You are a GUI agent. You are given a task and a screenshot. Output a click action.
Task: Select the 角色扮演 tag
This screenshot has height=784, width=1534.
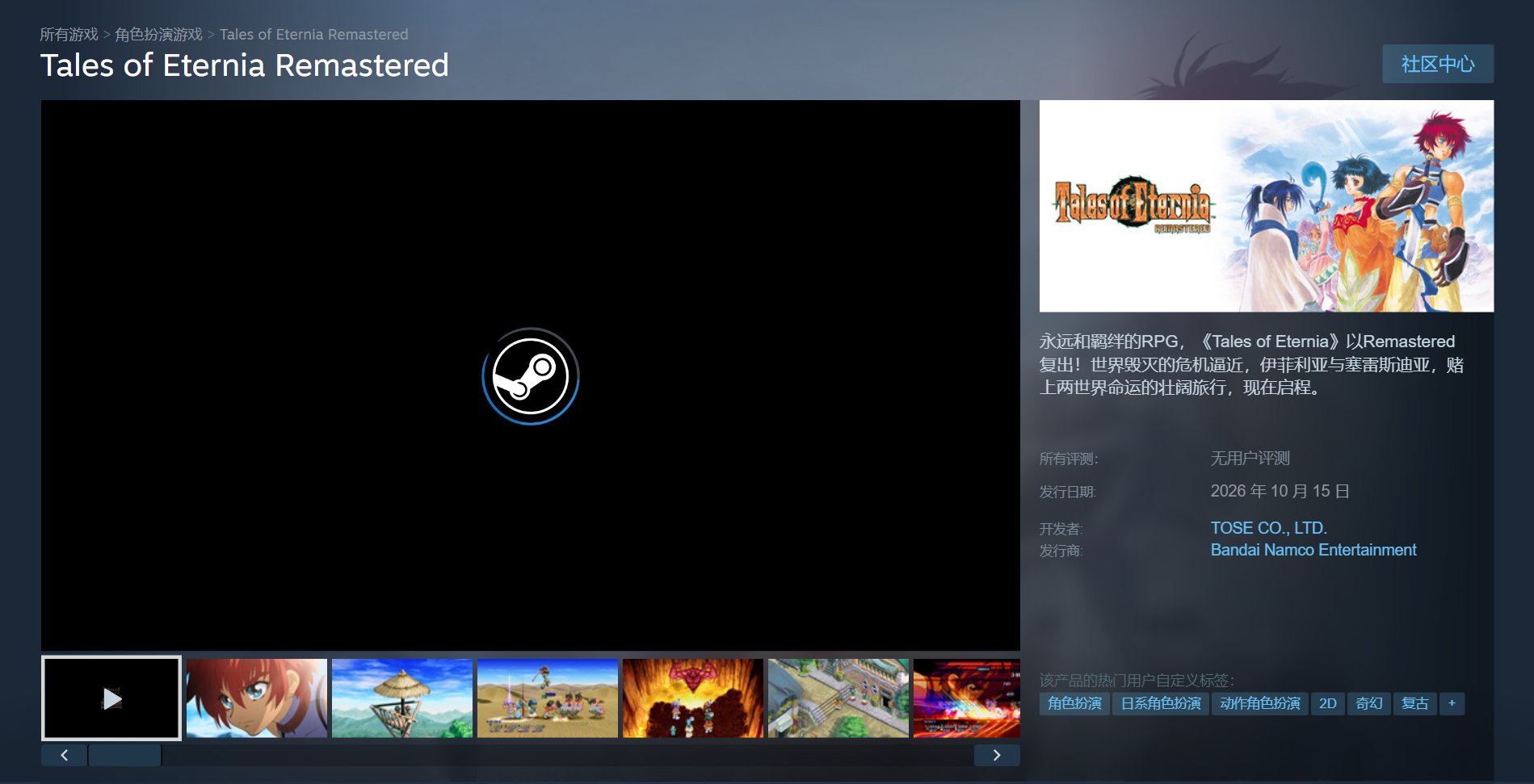click(x=1074, y=703)
